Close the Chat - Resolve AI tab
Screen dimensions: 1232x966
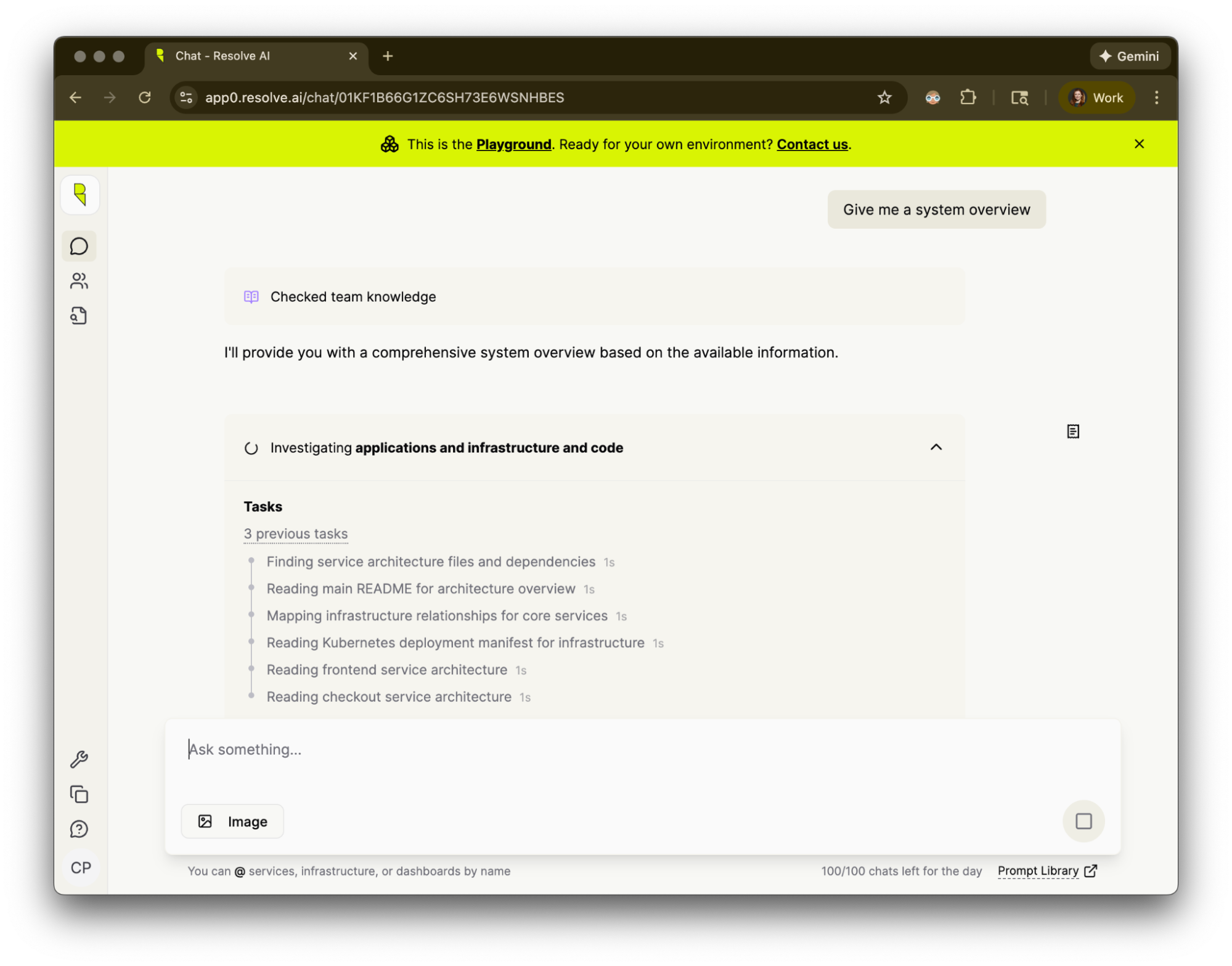click(x=353, y=56)
